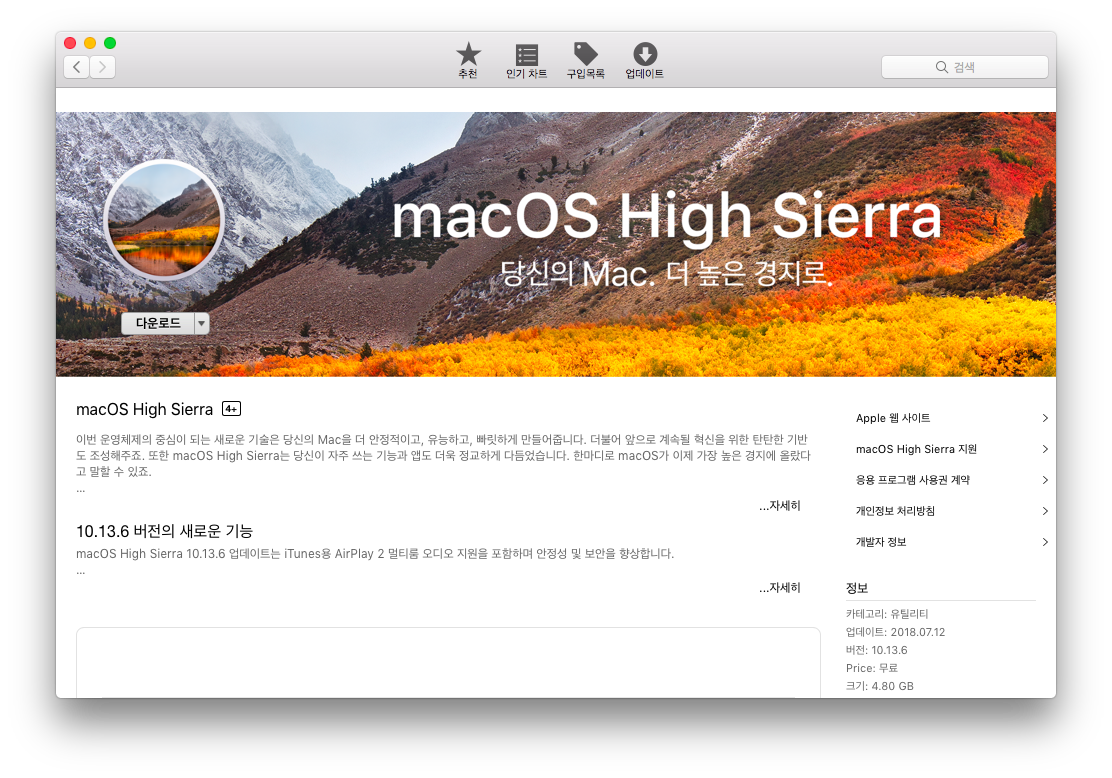The width and height of the screenshot is (1112, 778).
Task: Minimize the window with yellow button
Action: click(90, 43)
